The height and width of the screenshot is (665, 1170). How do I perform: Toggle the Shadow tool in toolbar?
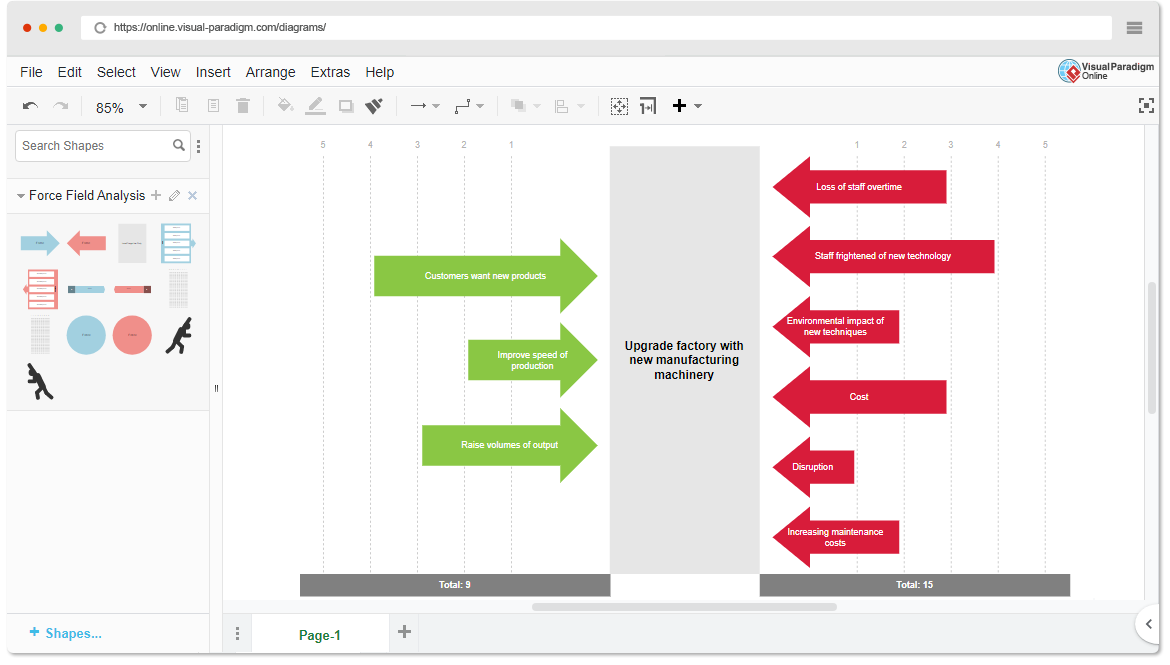[x=346, y=106]
